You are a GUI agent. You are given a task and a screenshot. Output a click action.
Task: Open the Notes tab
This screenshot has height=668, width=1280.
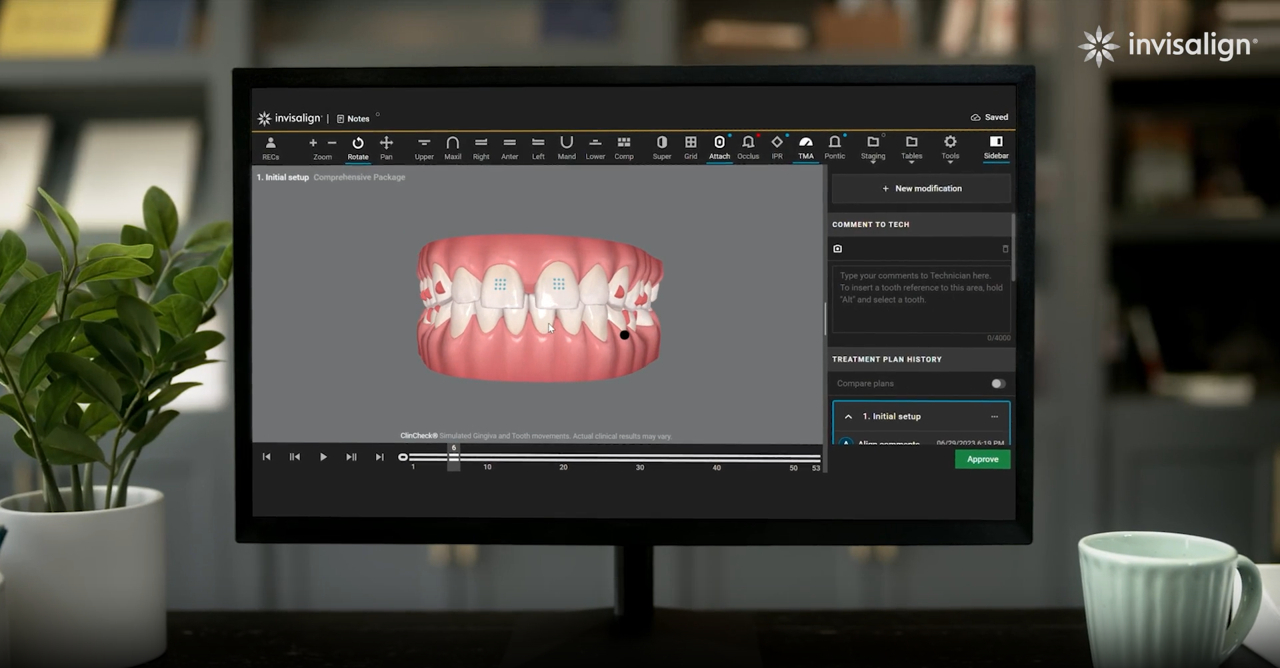tap(353, 118)
